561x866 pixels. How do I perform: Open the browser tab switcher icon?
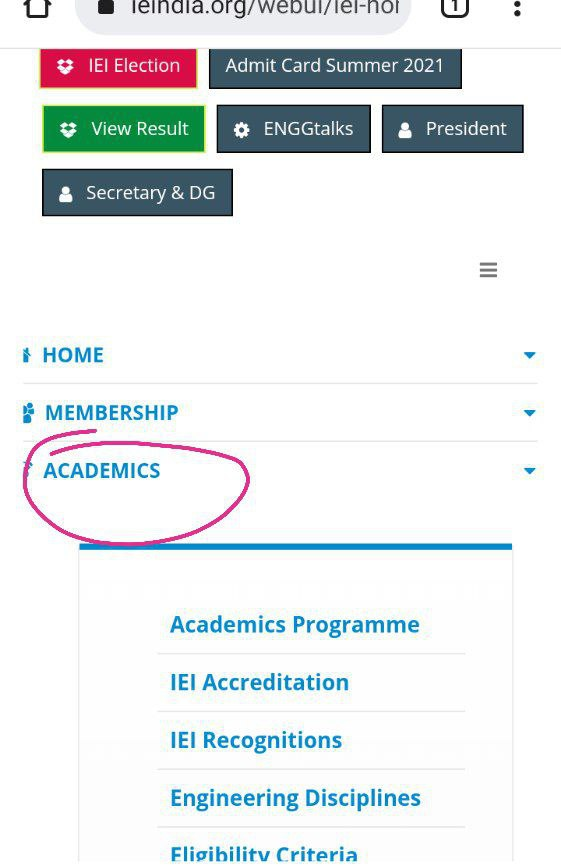click(454, 8)
